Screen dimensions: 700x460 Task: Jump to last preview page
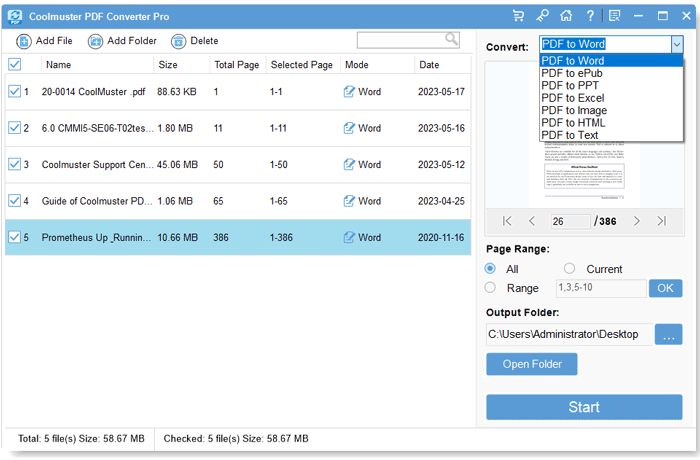tap(662, 221)
